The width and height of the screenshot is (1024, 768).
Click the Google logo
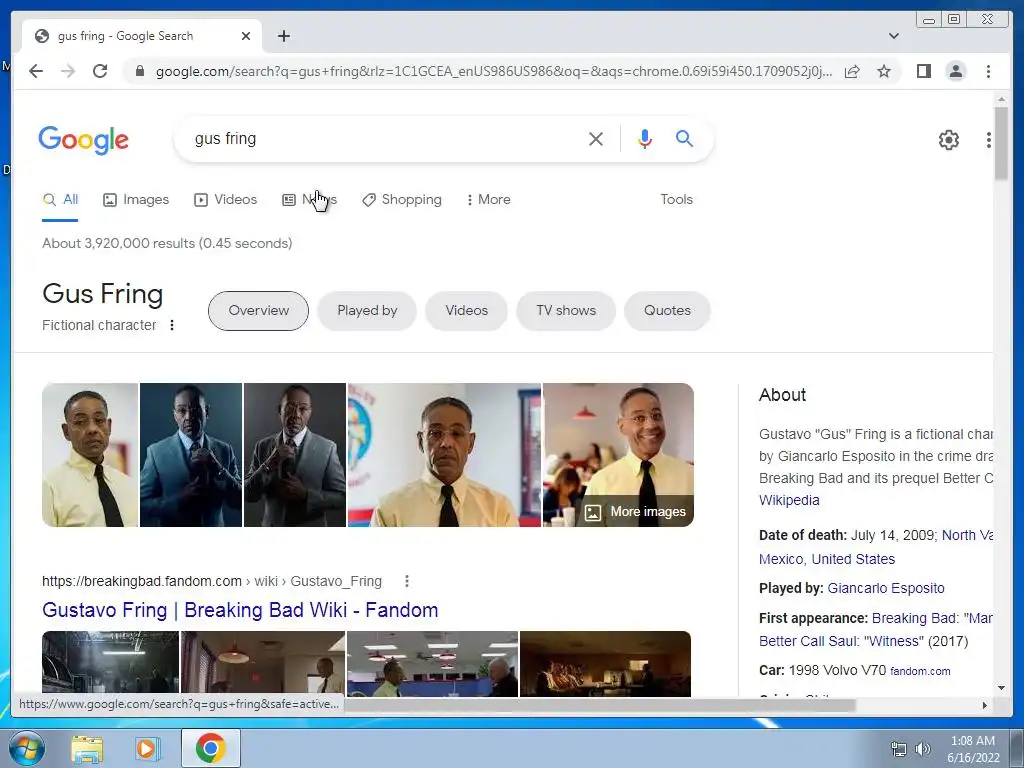click(84, 140)
